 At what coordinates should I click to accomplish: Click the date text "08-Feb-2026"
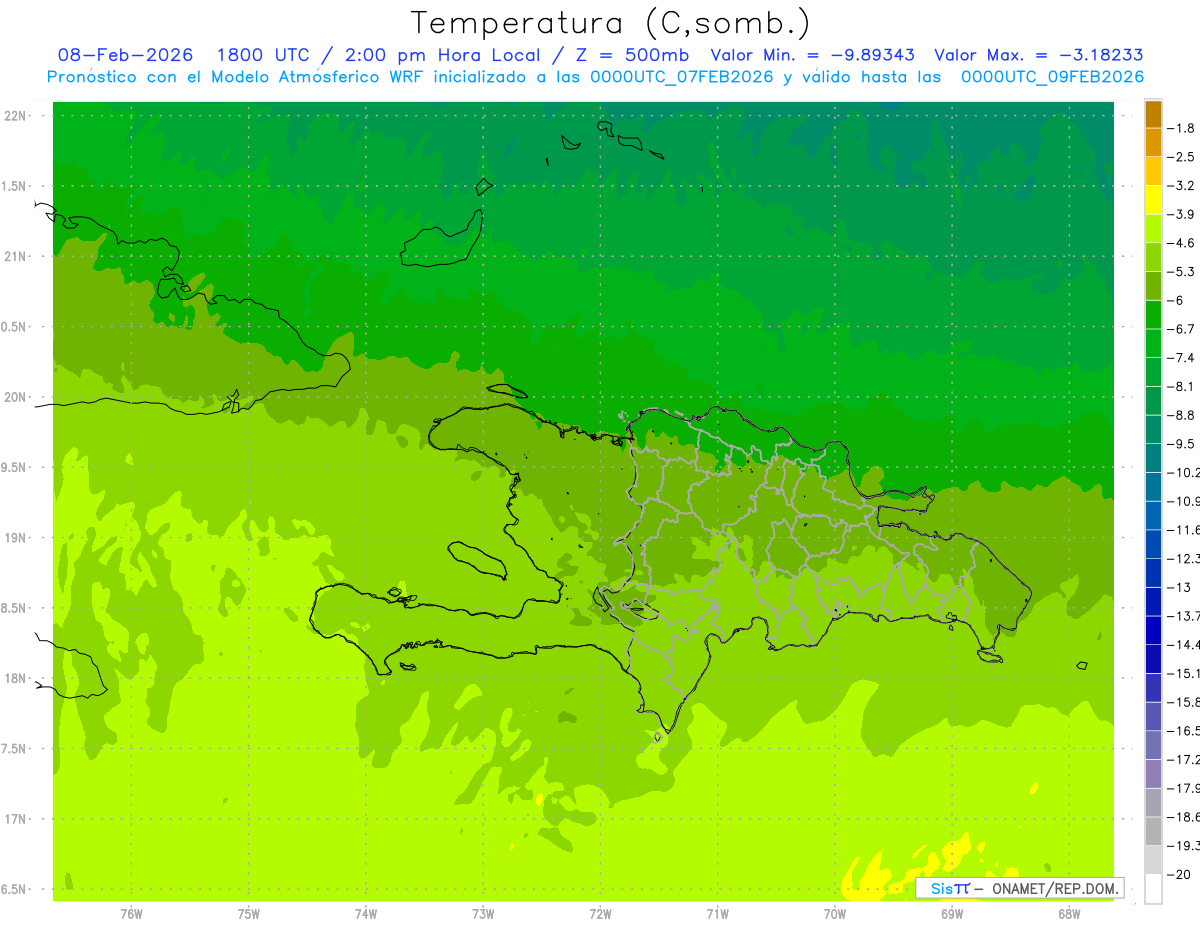click(x=126, y=56)
